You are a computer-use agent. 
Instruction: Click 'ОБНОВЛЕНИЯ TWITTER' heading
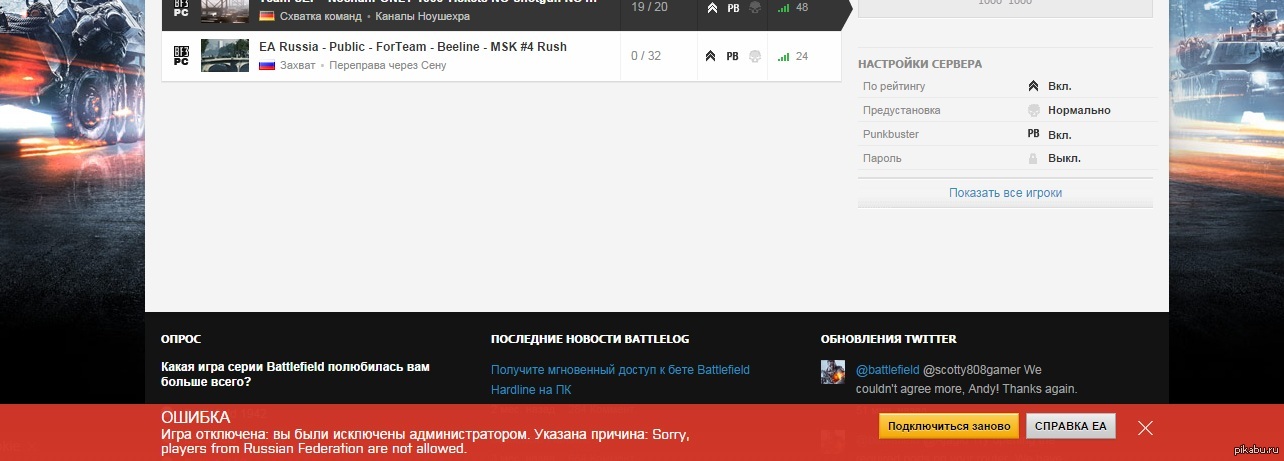point(888,339)
